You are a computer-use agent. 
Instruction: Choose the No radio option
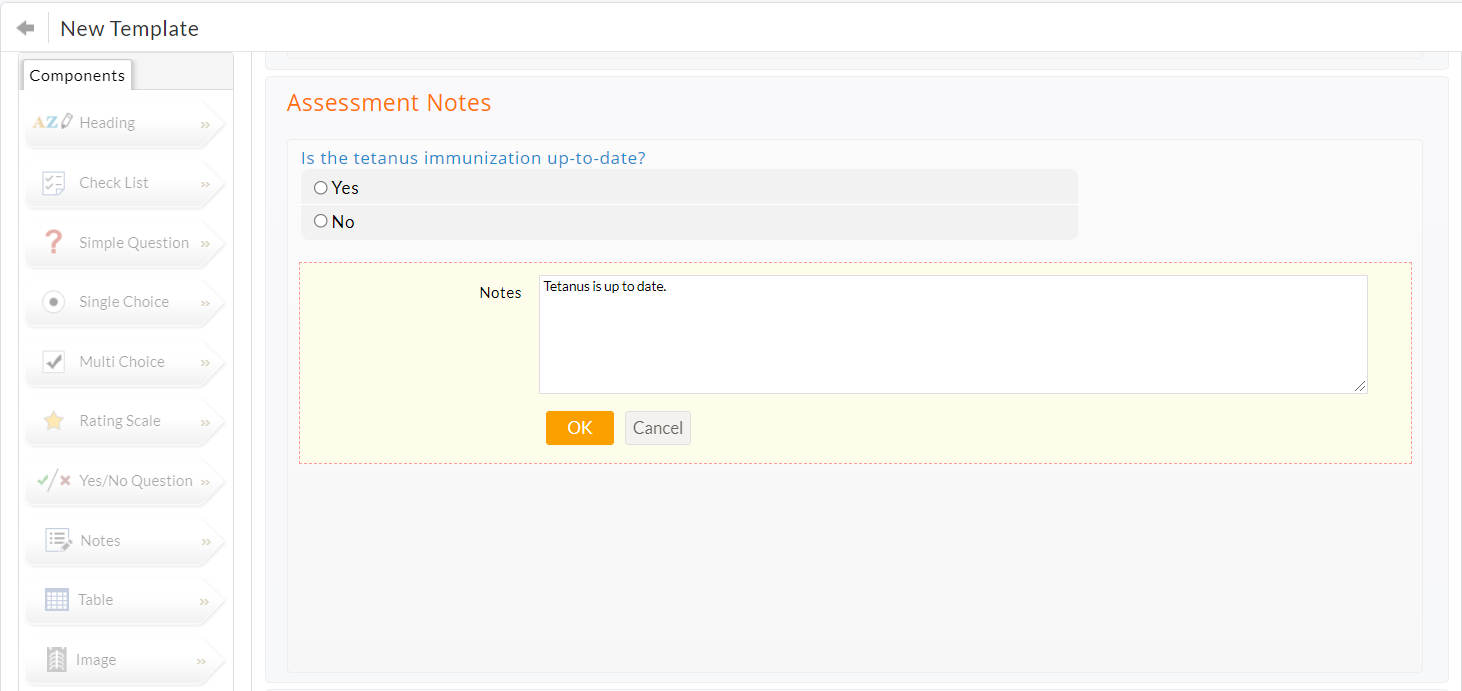[x=321, y=221]
